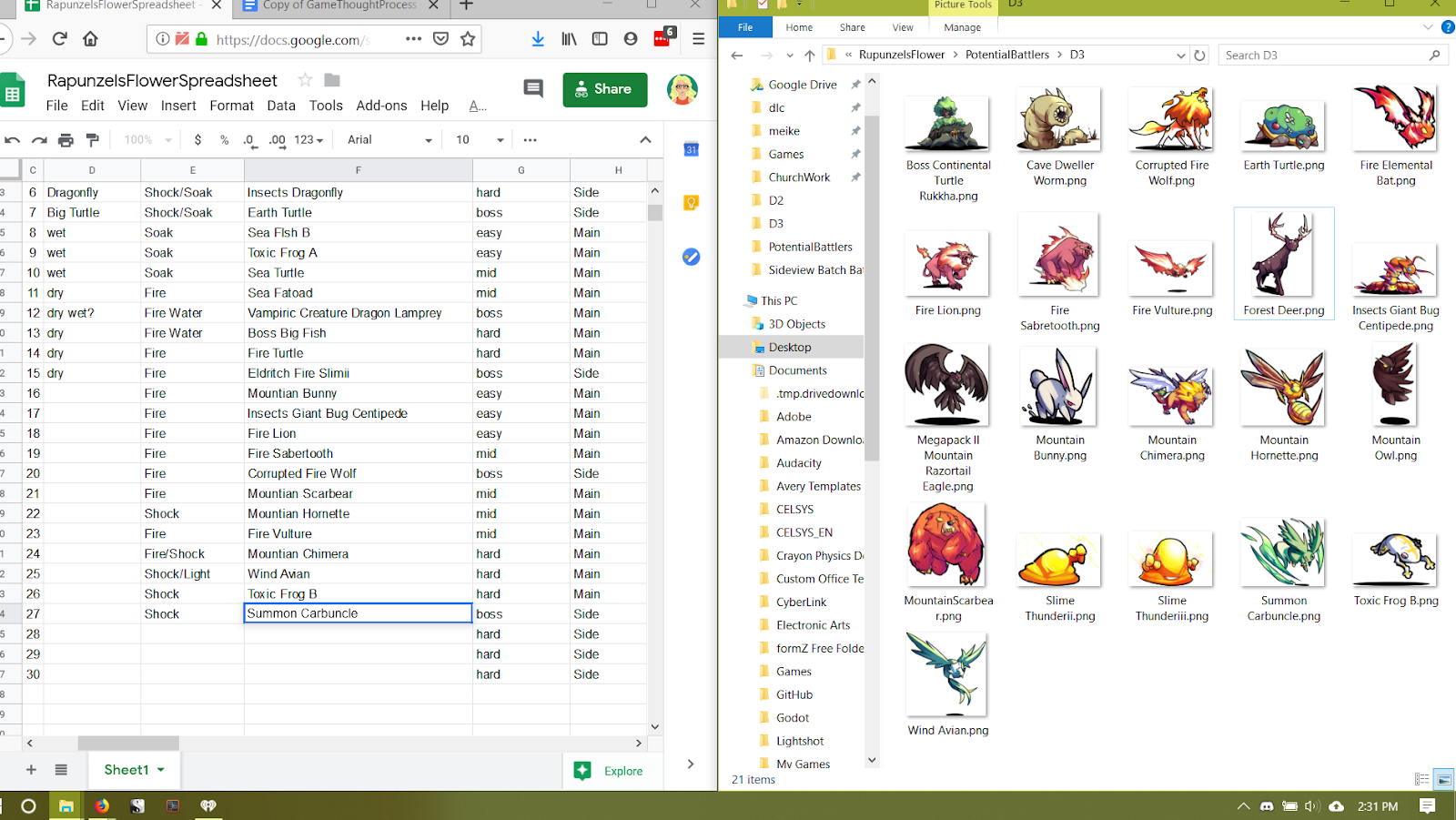Image resolution: width=1456 pixels, height=820 pixels.
Task: Go up one folder in File Explorer
Action: point(809,56)
